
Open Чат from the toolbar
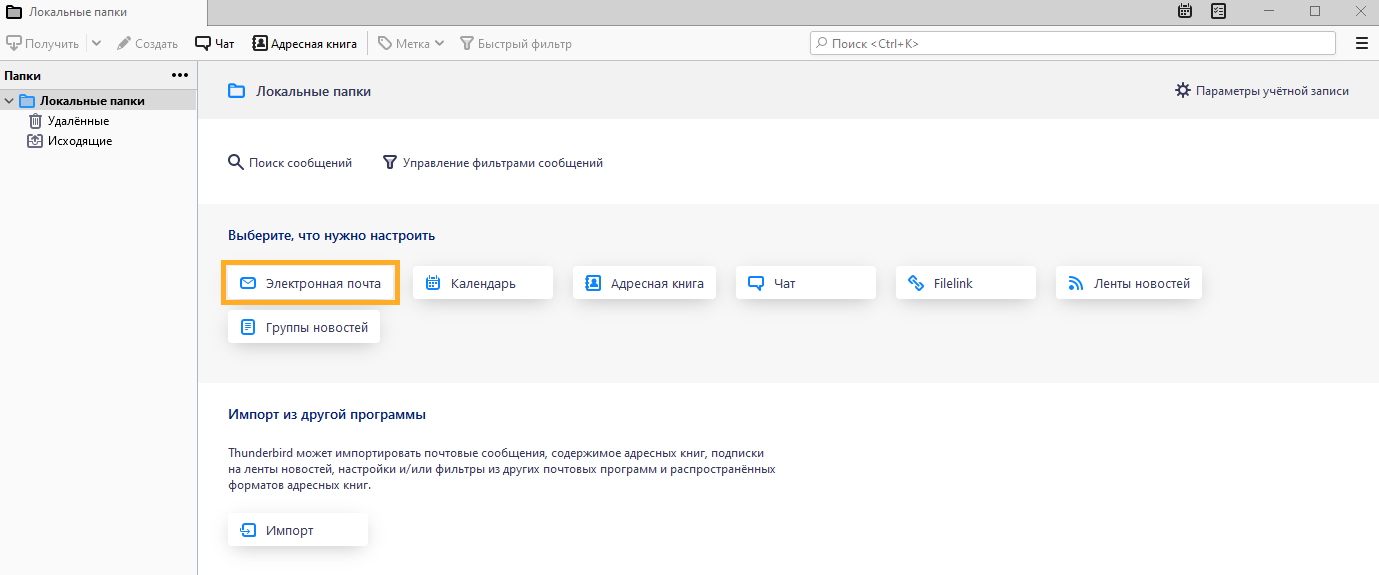(x=215, y=43)
